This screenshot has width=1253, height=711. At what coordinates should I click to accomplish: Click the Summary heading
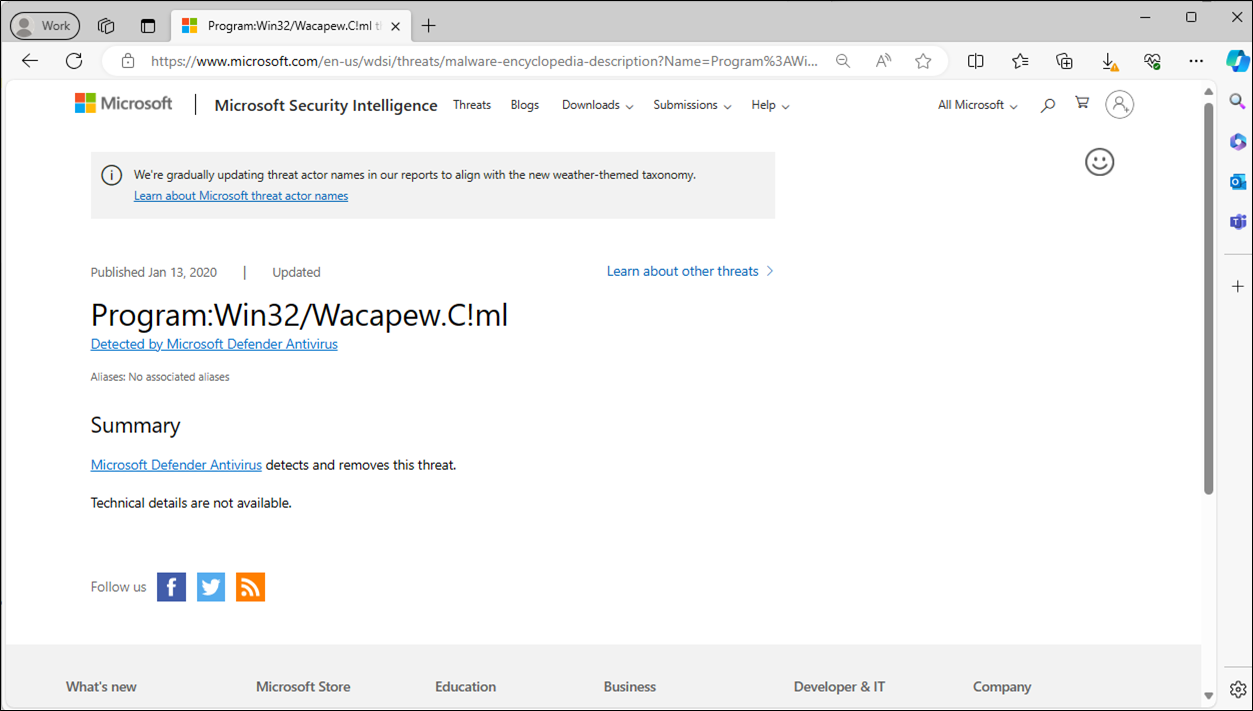135,425
